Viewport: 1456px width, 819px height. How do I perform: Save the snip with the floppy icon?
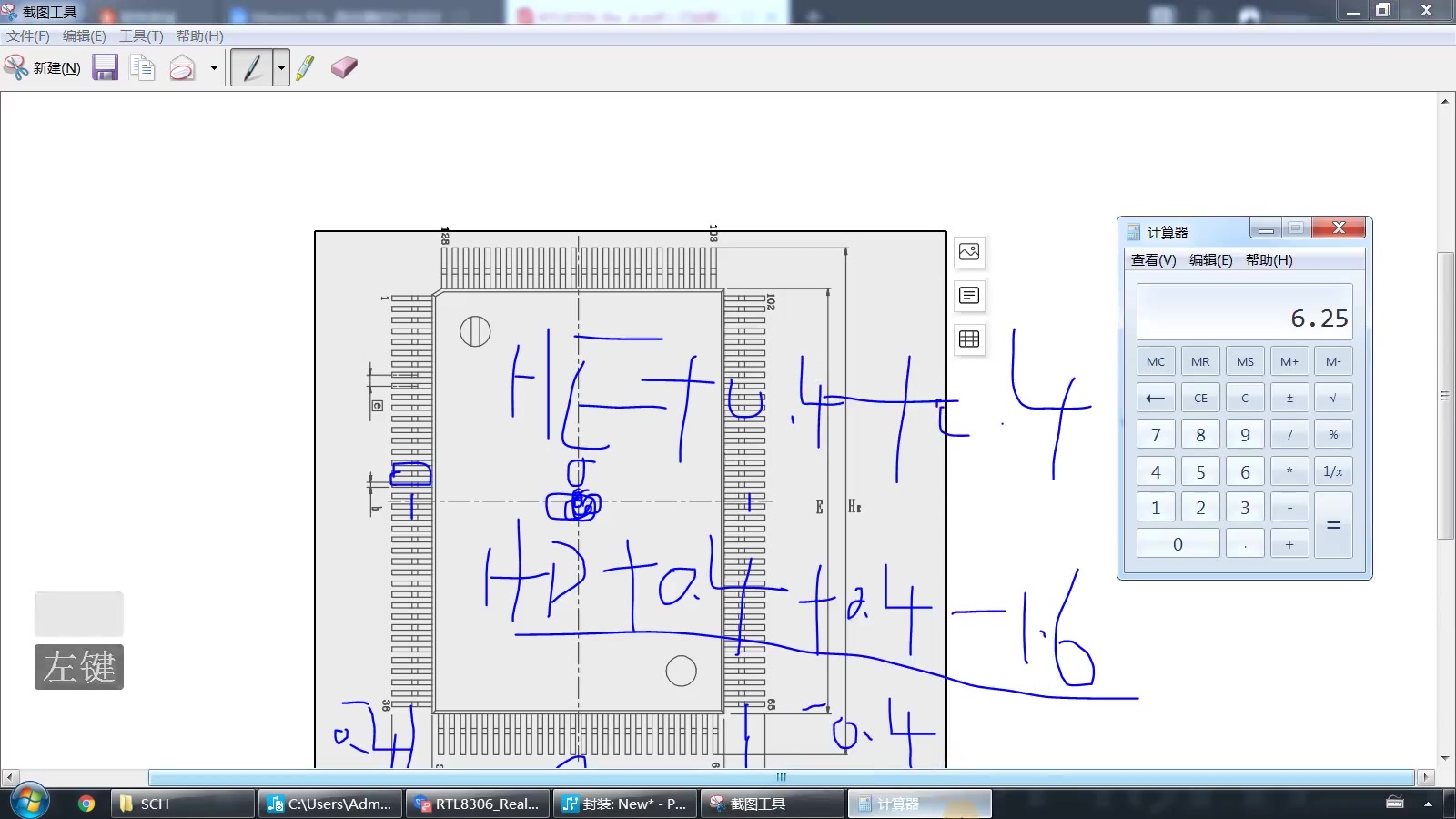(x=106, y=67)
